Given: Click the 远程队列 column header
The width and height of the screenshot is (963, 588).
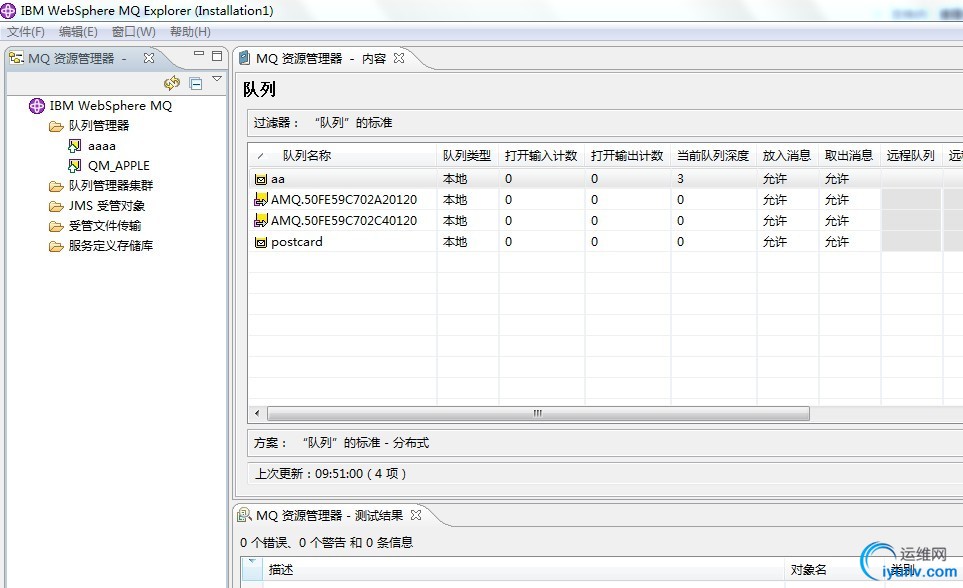Looking at the screenshot, I should [x=910, y=155].
